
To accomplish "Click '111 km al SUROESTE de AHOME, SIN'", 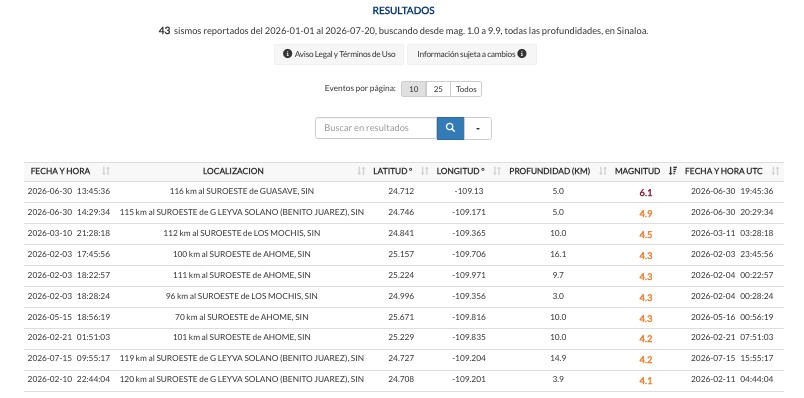I will 242,275.
